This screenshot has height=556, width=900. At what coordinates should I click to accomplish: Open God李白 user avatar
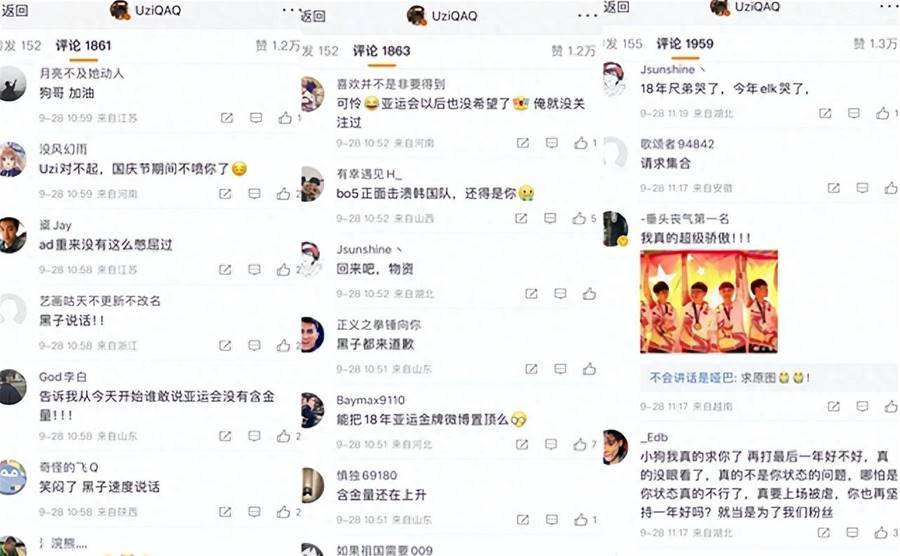pyautogui.click(x=11, y=387)
